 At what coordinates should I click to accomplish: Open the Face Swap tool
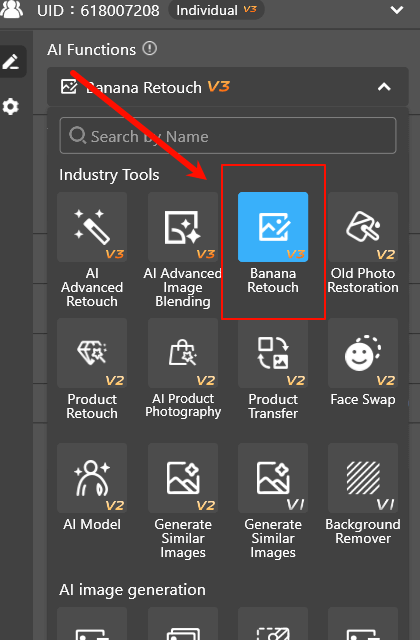[363, 353]
